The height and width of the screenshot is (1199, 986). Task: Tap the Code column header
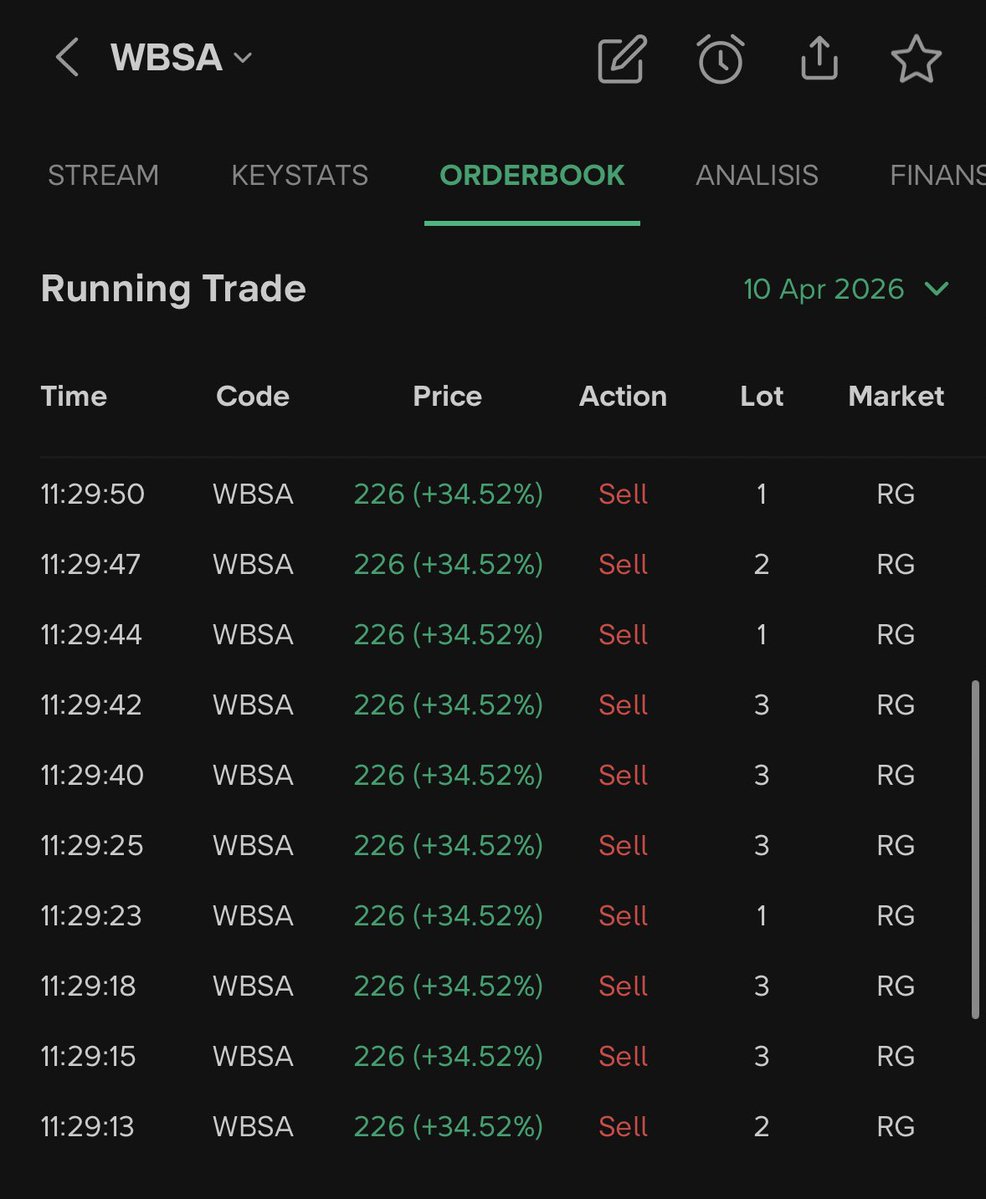pos(252,396)
